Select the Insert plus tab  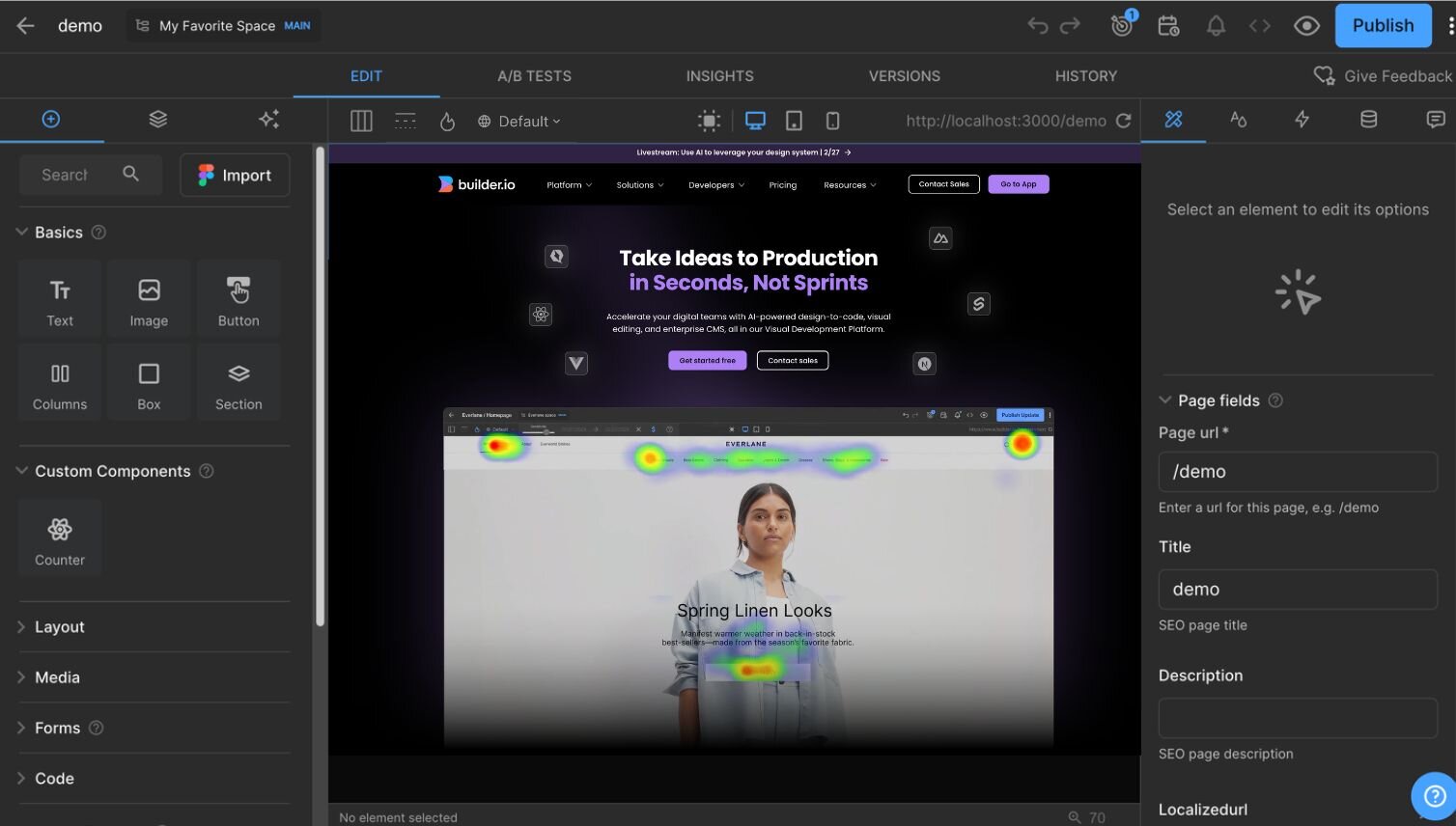pyautogui.click(x=51, y=119)
